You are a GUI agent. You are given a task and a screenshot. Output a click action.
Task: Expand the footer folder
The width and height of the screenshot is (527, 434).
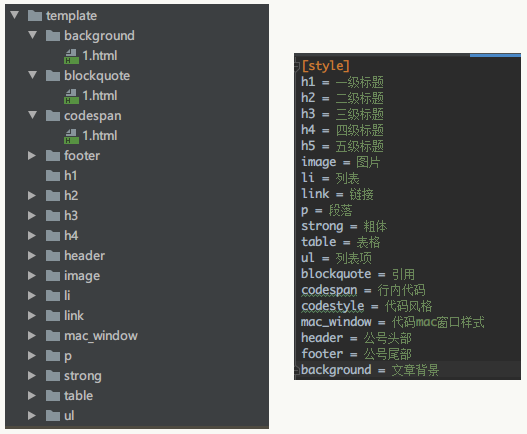pyautogui.click(x=32, y=155)
